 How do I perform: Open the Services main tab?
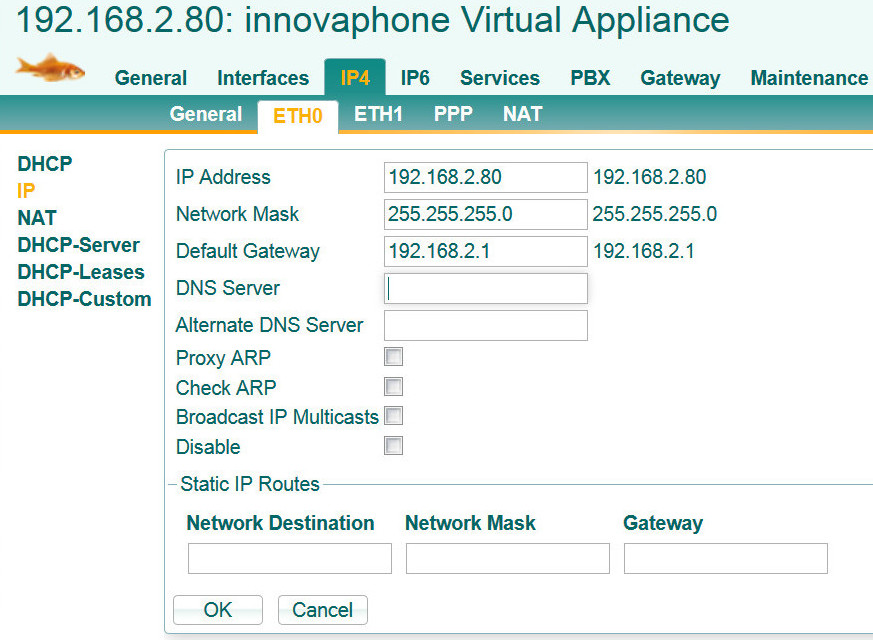(x=499, y=78)
